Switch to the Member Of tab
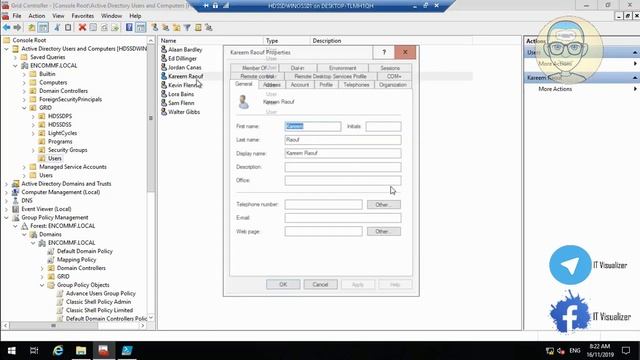This screenshot has height=360, width=640. click(x=254, y=68)
